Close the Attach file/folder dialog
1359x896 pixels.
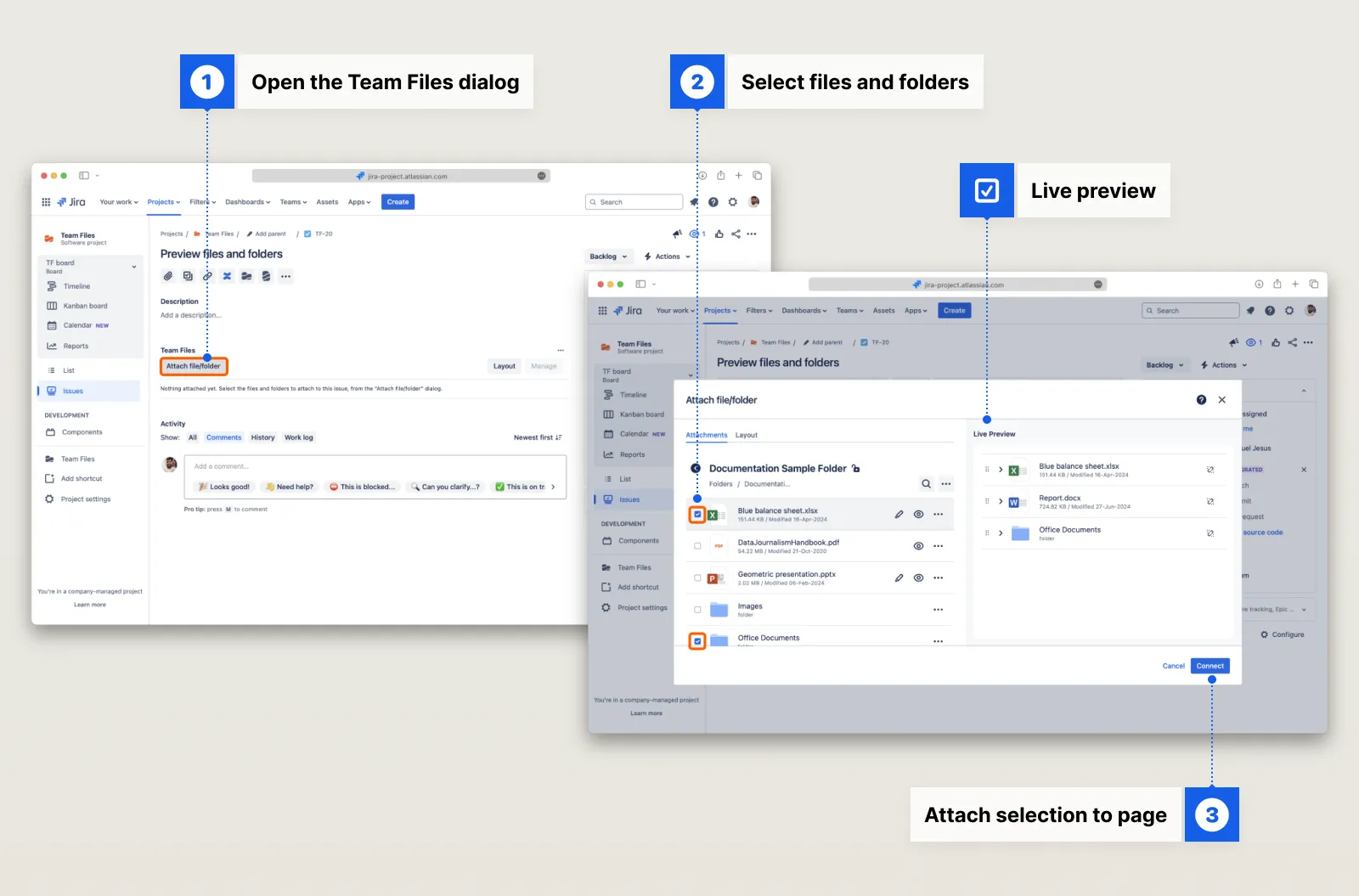pos(1222,400)
